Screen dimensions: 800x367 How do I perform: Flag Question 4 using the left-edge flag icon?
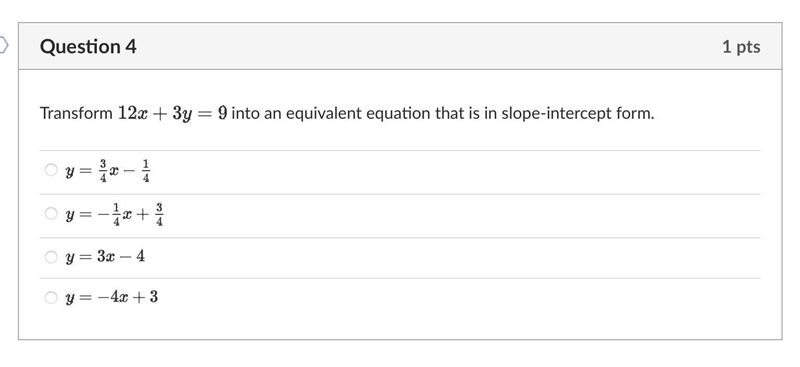click(4, 45)
